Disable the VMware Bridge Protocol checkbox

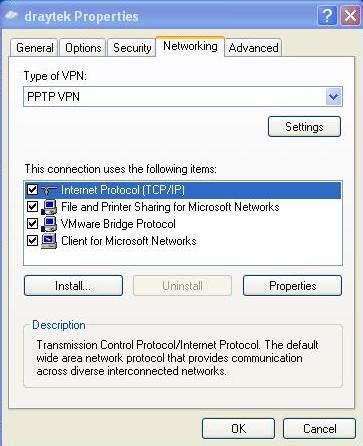point(32,223)
